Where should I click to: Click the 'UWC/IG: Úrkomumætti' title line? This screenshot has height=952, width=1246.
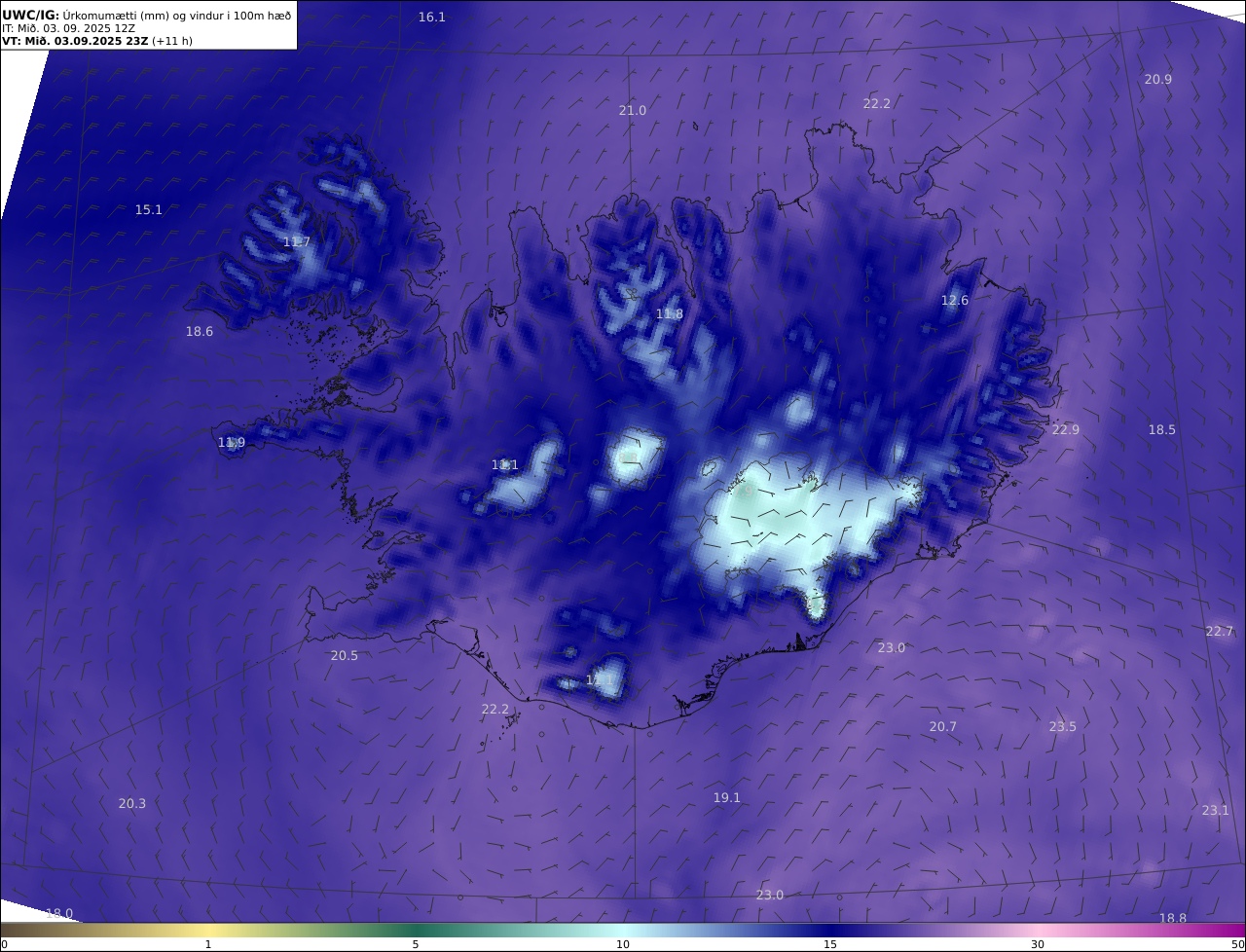coord(146,16)
